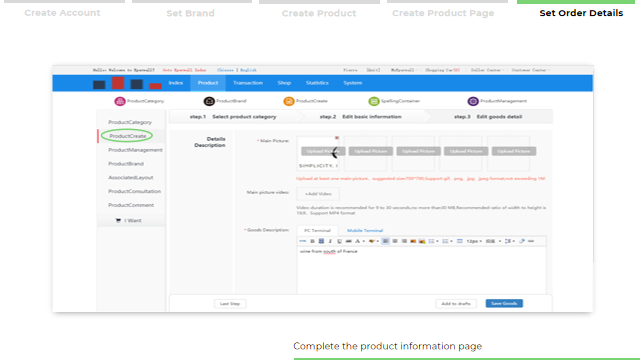Center-align description text

coord(395,241)
